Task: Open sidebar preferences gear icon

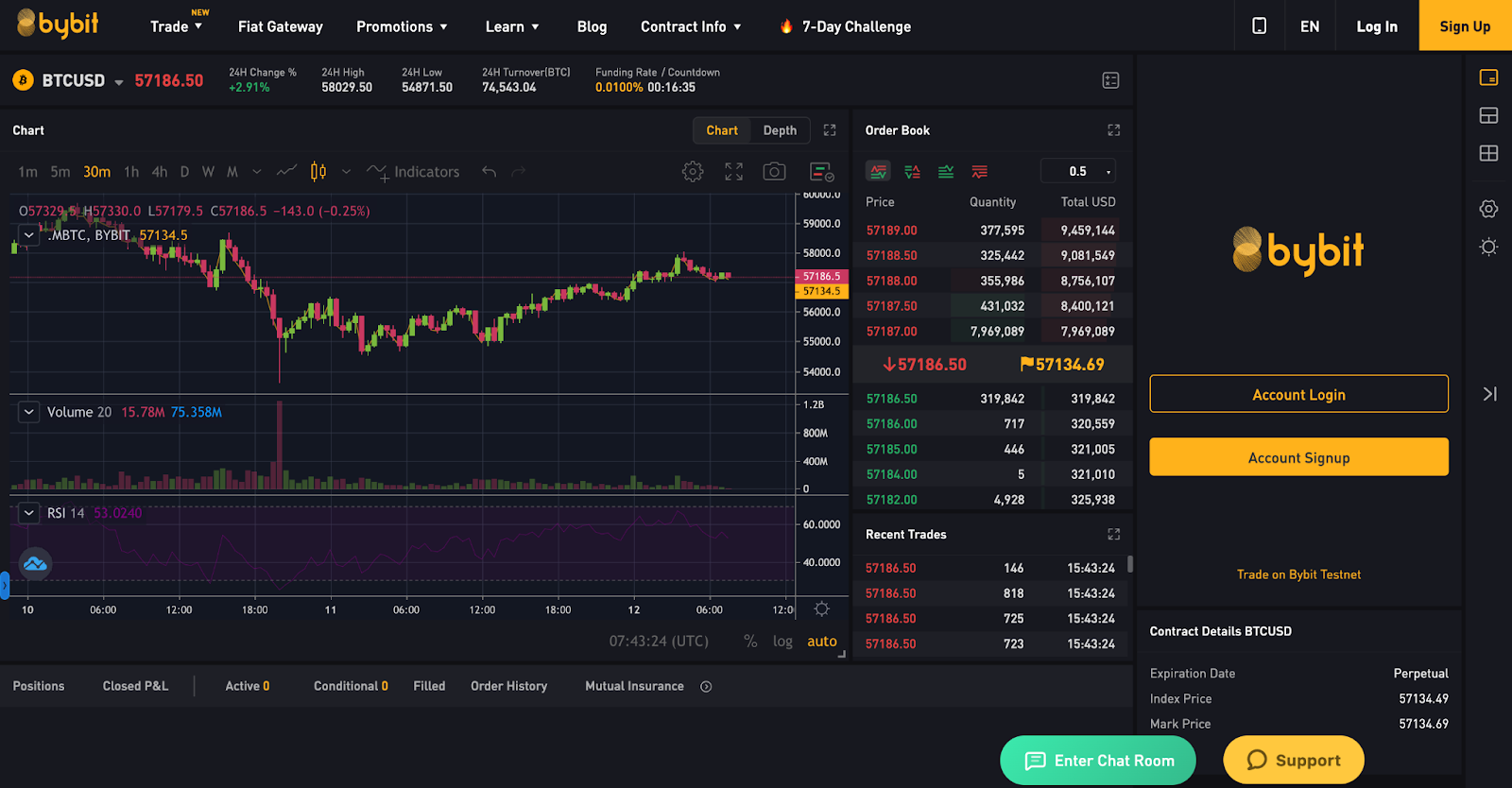Action: click(1488, 209)
